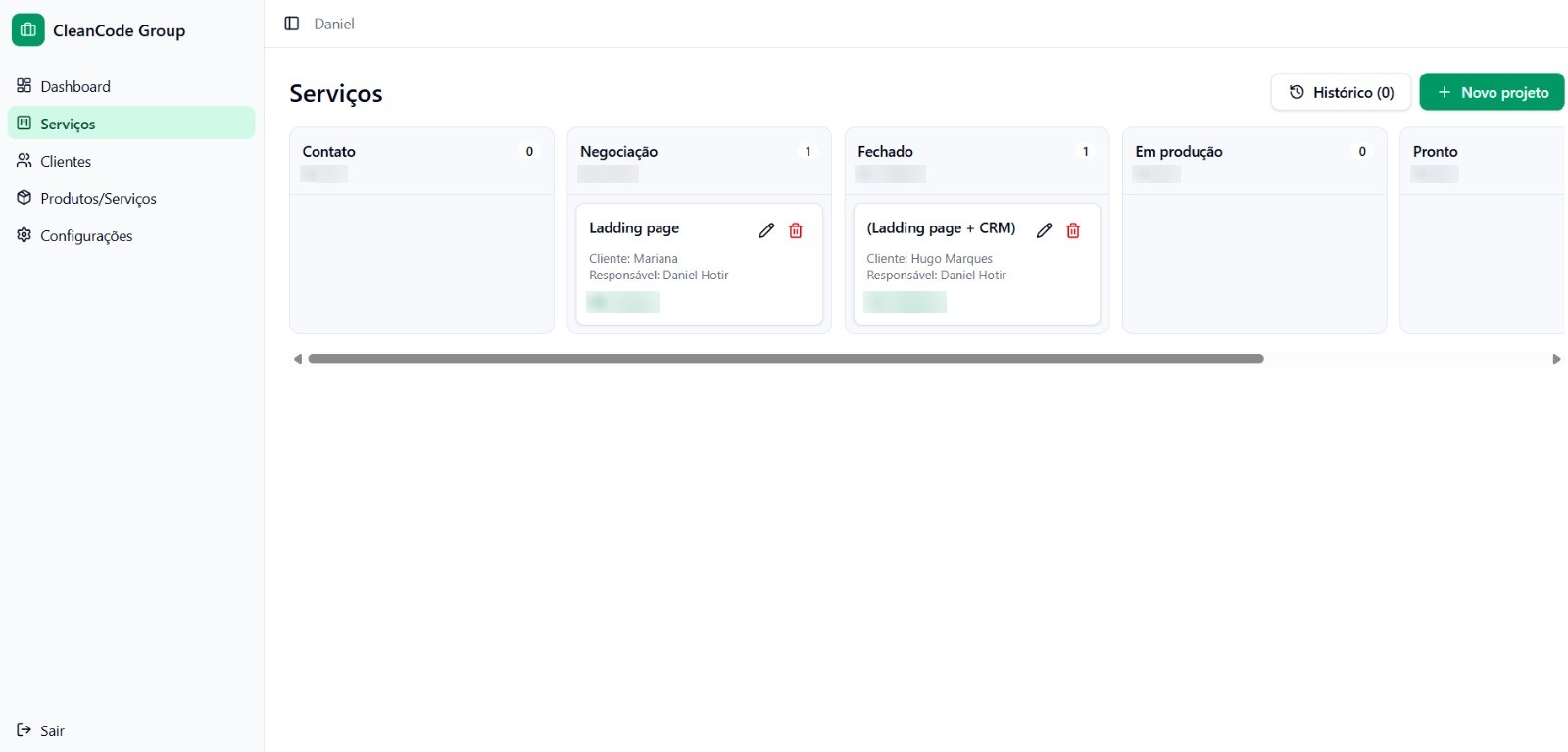Click the Fechado column count badge
This screenshot has width=1568, height=752.
[1085, 152]
